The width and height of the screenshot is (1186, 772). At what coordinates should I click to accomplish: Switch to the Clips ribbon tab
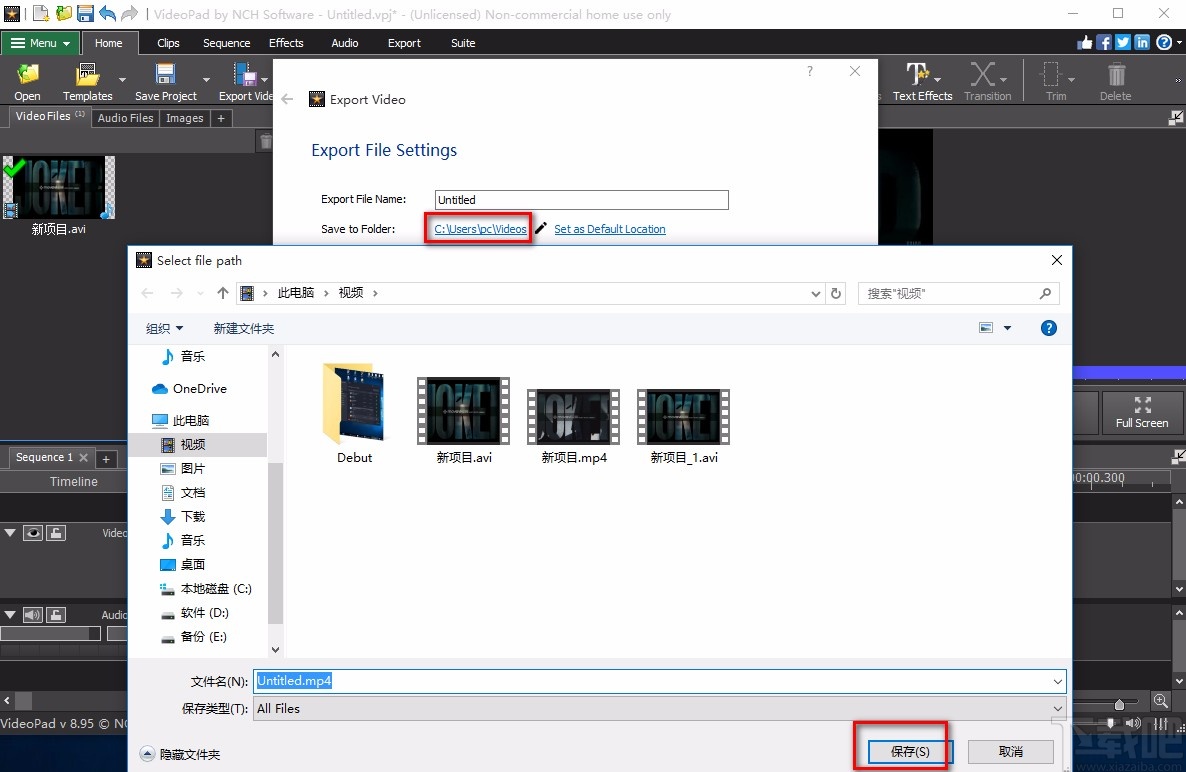coord(168,43)
